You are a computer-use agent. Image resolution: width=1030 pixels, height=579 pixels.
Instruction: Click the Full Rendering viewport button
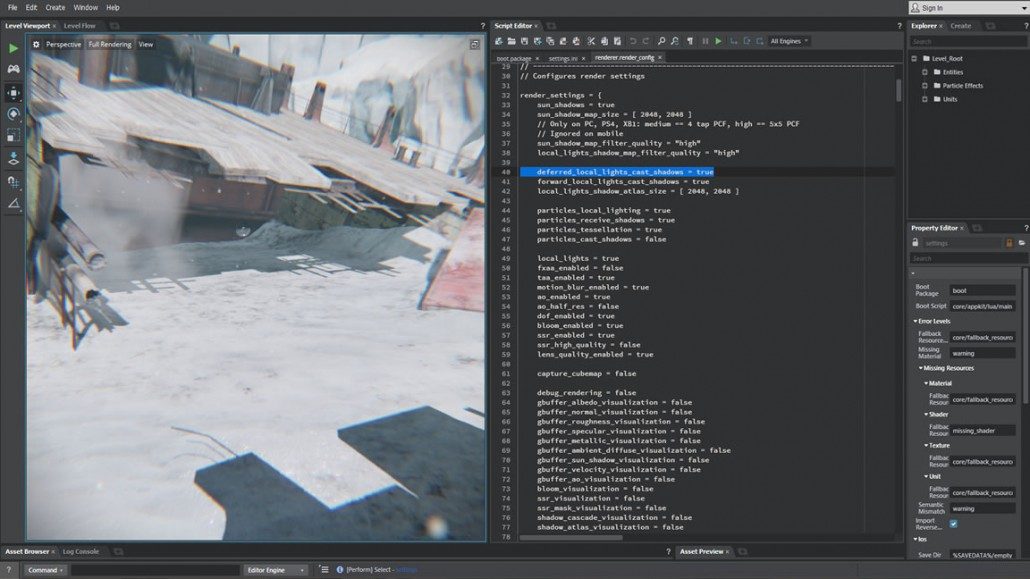109,44
